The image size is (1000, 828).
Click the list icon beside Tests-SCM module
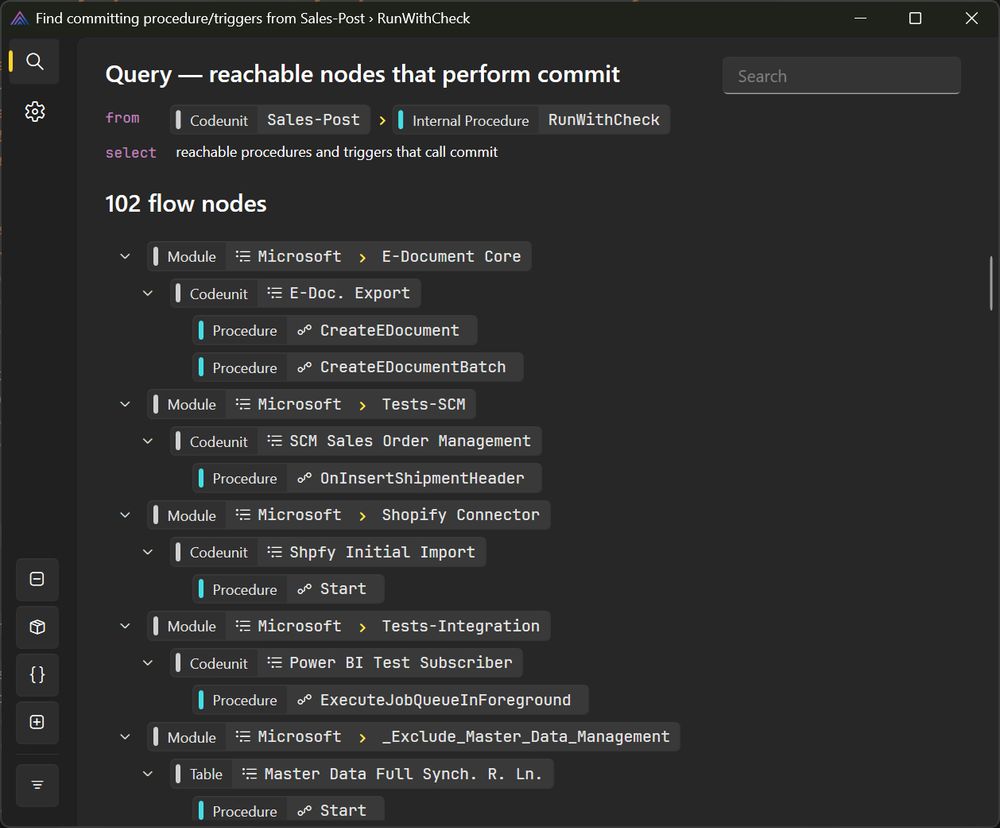click(243, 404)
